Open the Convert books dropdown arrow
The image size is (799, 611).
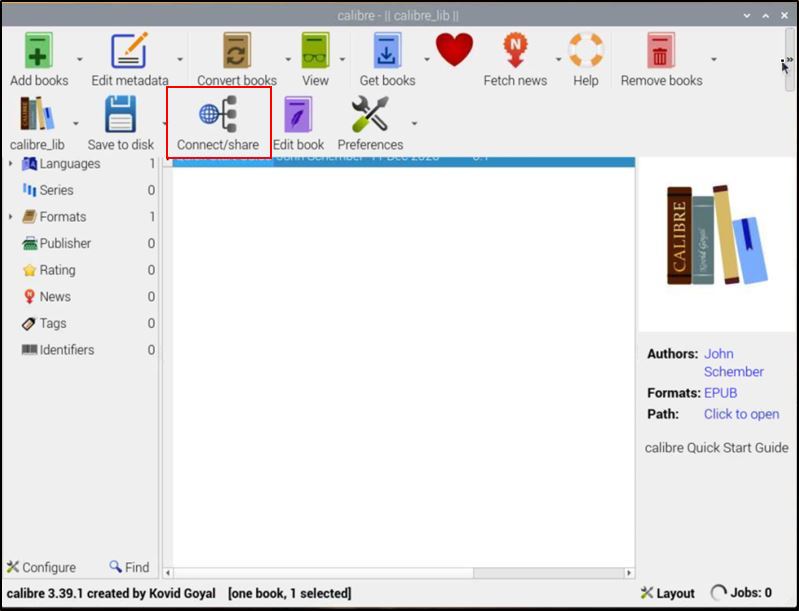(288, 60)
